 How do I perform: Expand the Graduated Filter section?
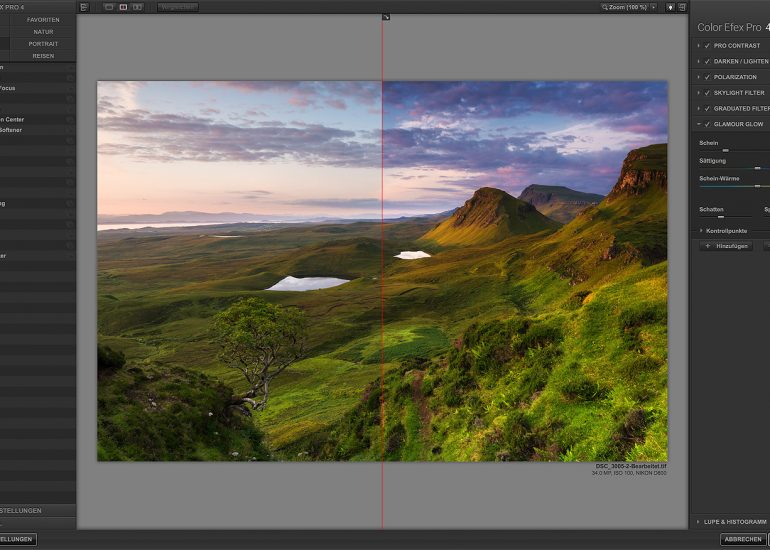(x=698, y=109)
